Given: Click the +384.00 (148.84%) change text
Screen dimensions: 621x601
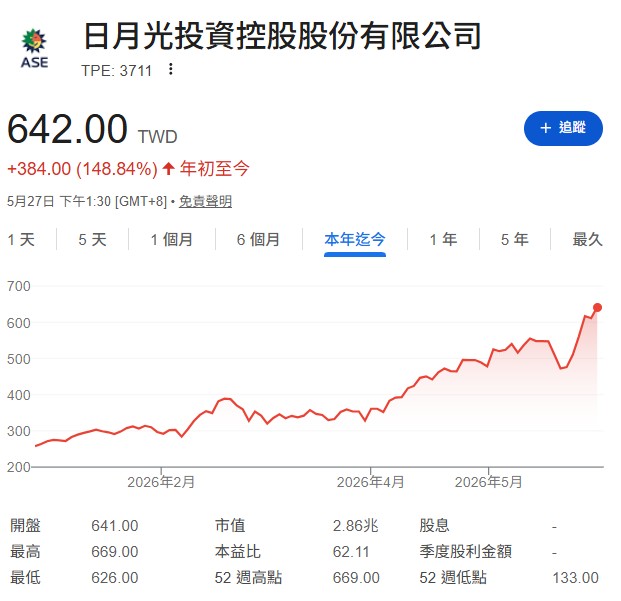Looking at the screenshot, I should pyautogui.click(x=82, y=169).
